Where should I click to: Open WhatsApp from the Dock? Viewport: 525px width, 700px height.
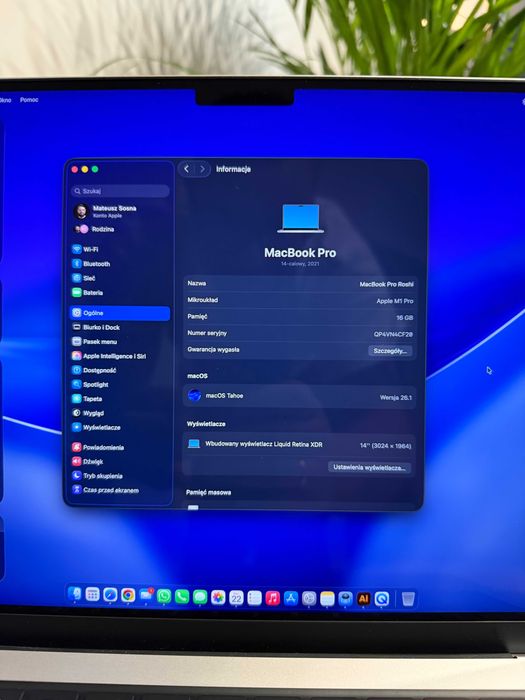coord(164,596)
